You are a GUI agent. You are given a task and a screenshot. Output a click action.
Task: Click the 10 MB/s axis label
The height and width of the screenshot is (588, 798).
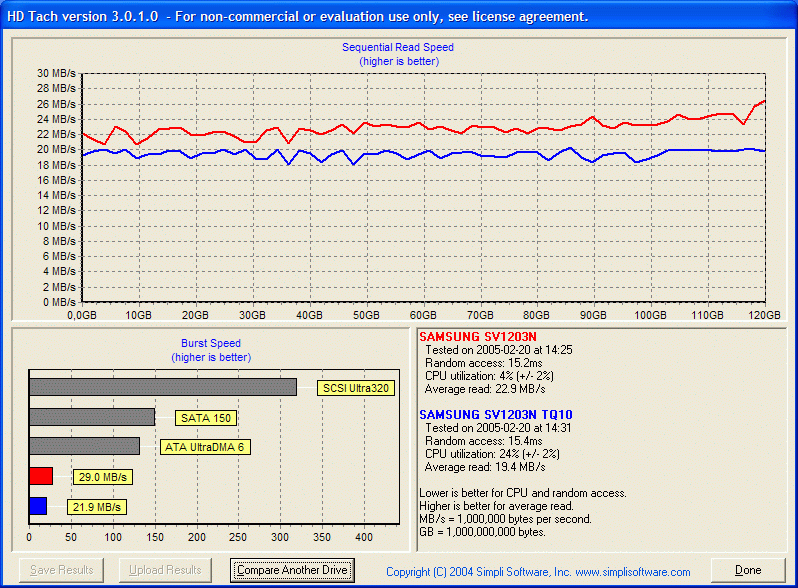[x=56, y=226]
